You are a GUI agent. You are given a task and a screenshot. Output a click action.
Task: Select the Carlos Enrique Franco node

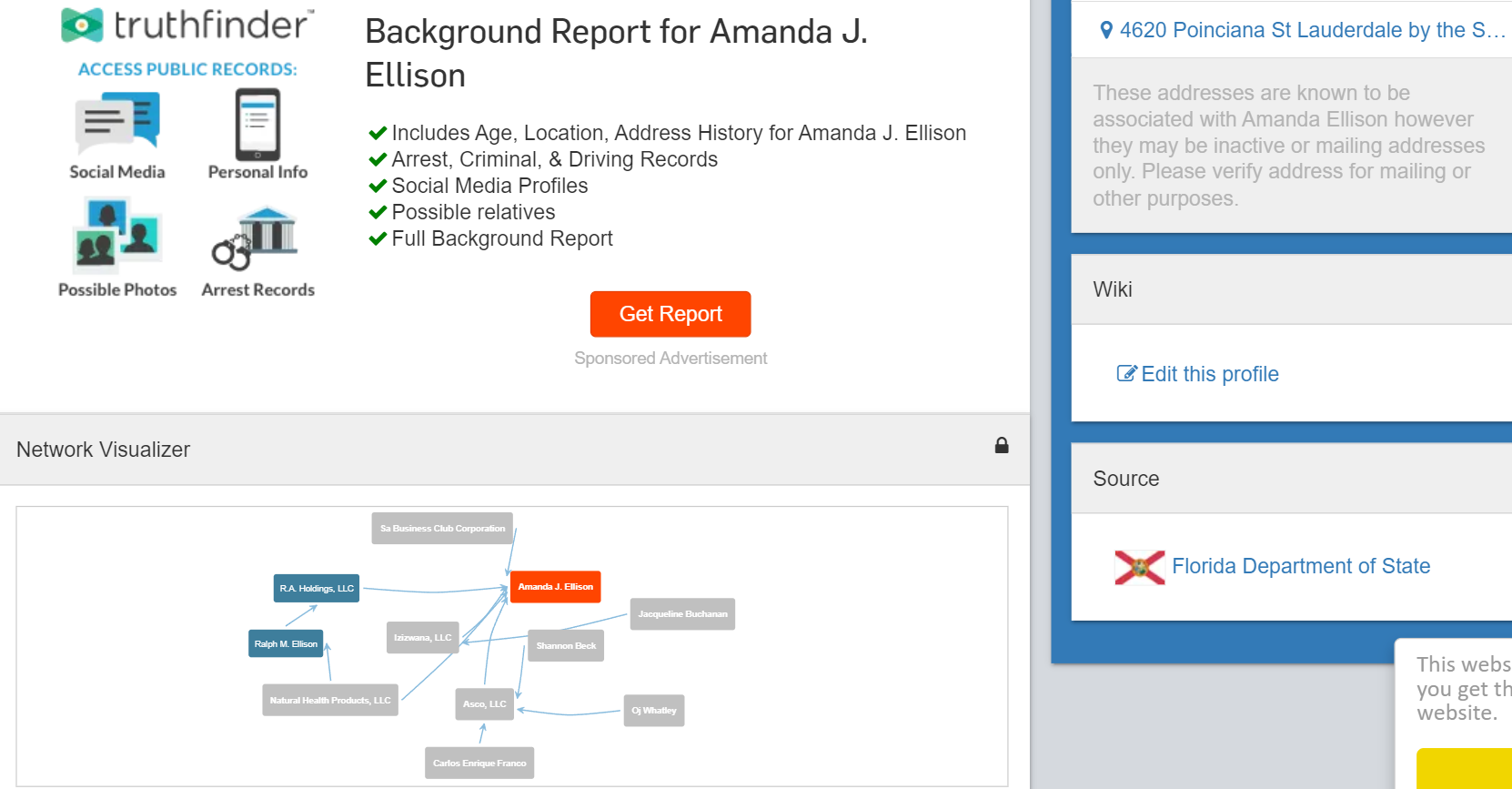(479, 764)
